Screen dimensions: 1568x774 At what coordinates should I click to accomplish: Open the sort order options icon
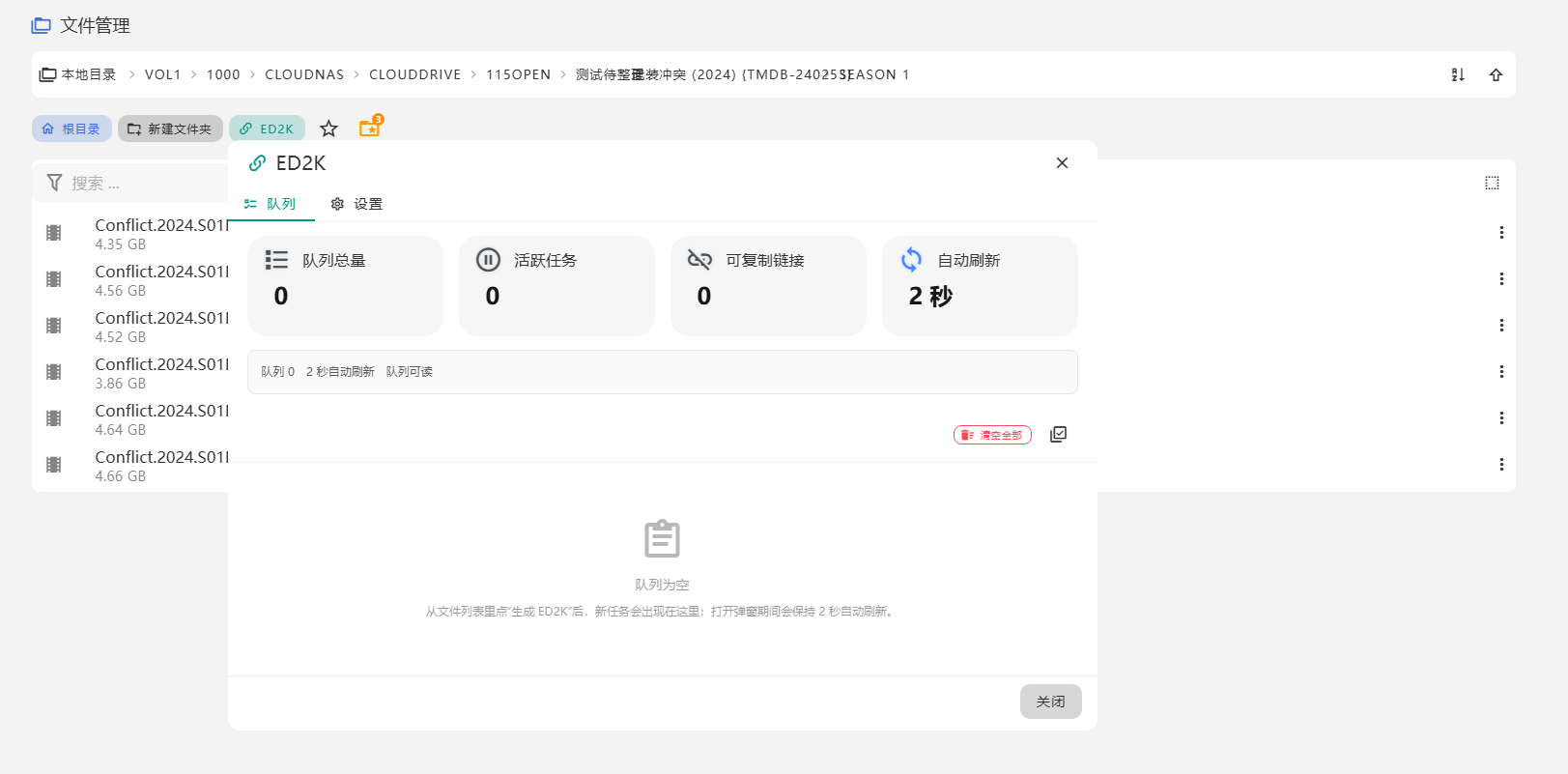point(1458,74)
